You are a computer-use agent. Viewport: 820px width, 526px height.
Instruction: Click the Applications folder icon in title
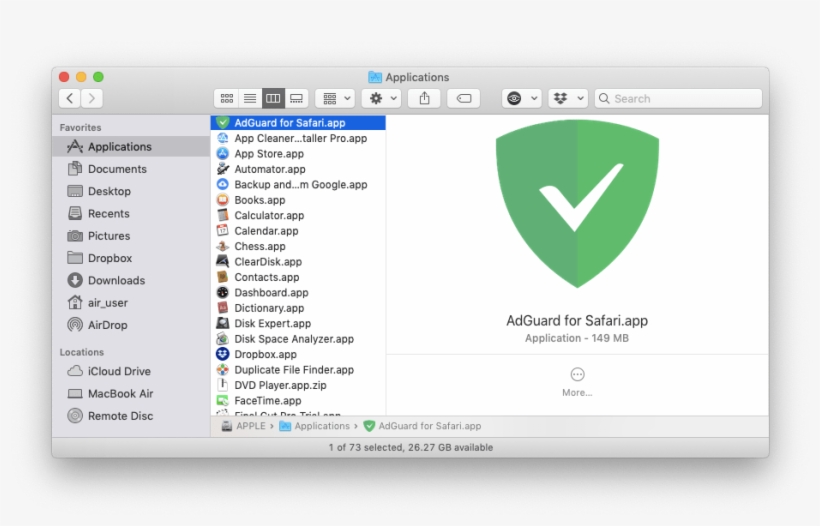click(x=375, y=77)
